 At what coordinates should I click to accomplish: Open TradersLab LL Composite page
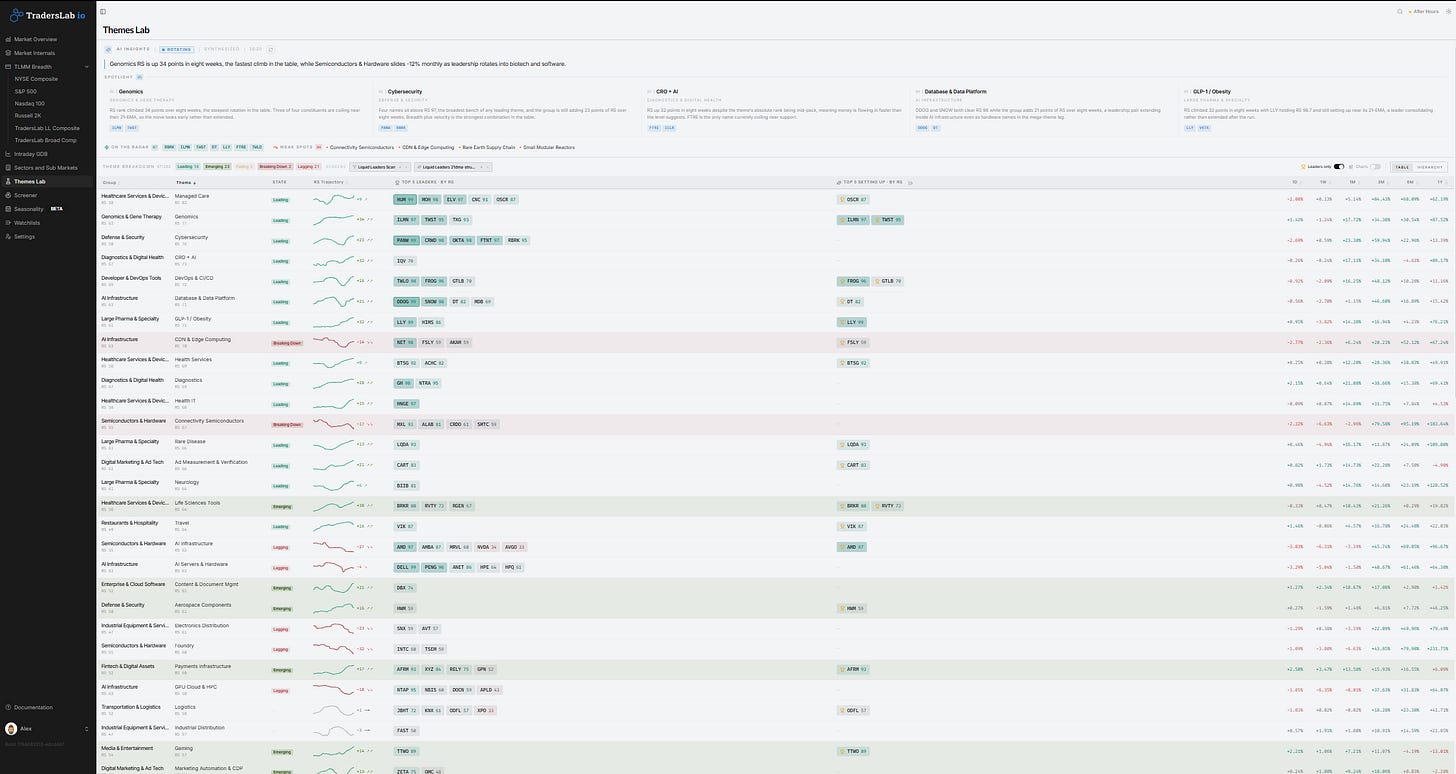[46, 128]
